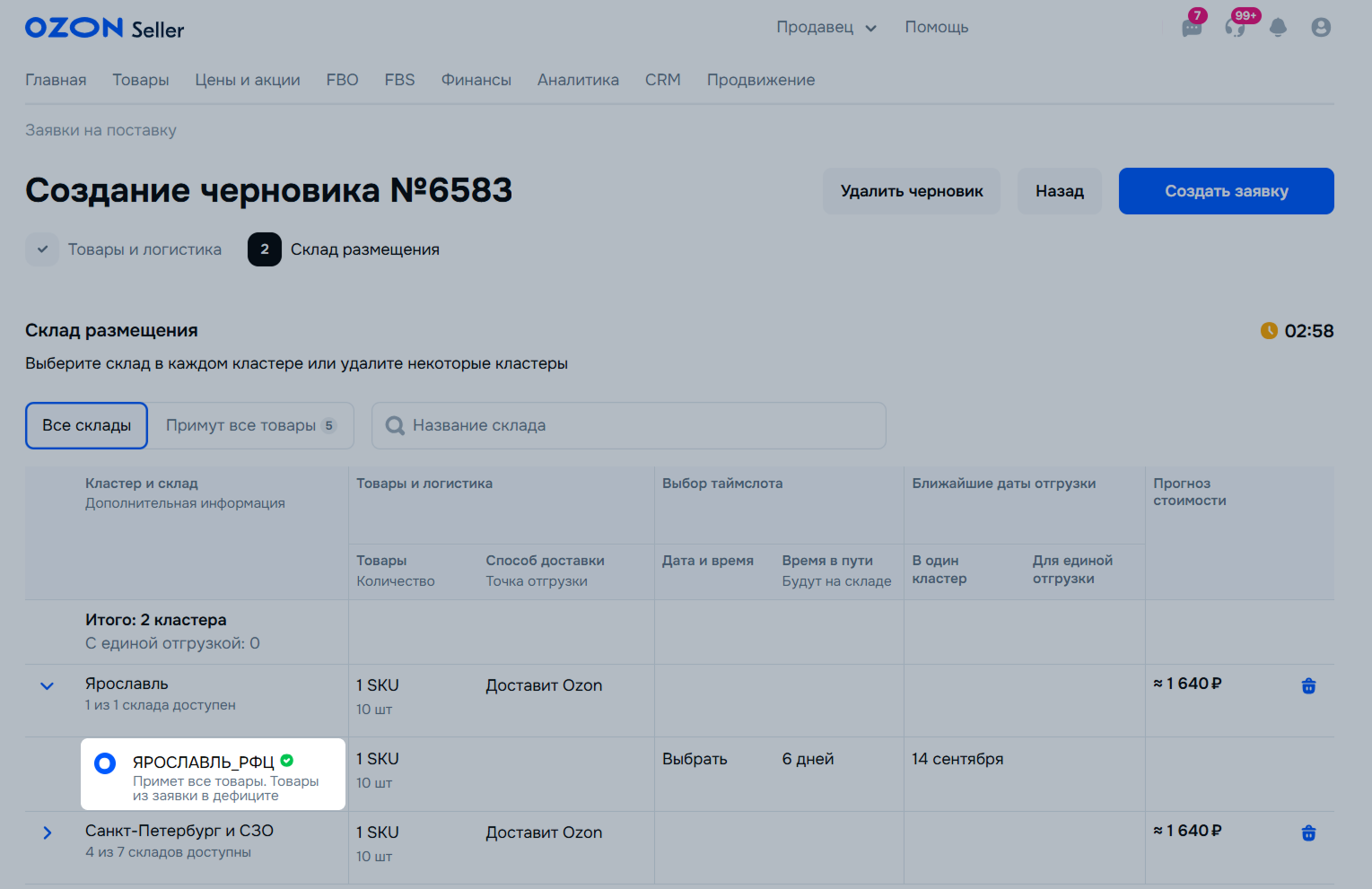Click the Итого: 2 кластера summary text
Viewport: 1372px width, 889px height.
tap(155, 620)
